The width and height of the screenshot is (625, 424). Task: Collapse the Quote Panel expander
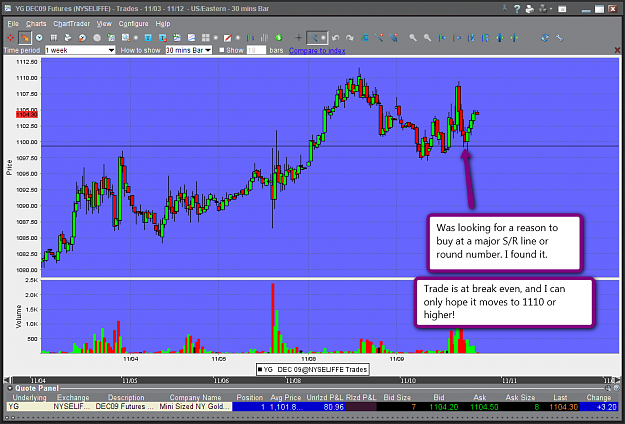(10, 388)
